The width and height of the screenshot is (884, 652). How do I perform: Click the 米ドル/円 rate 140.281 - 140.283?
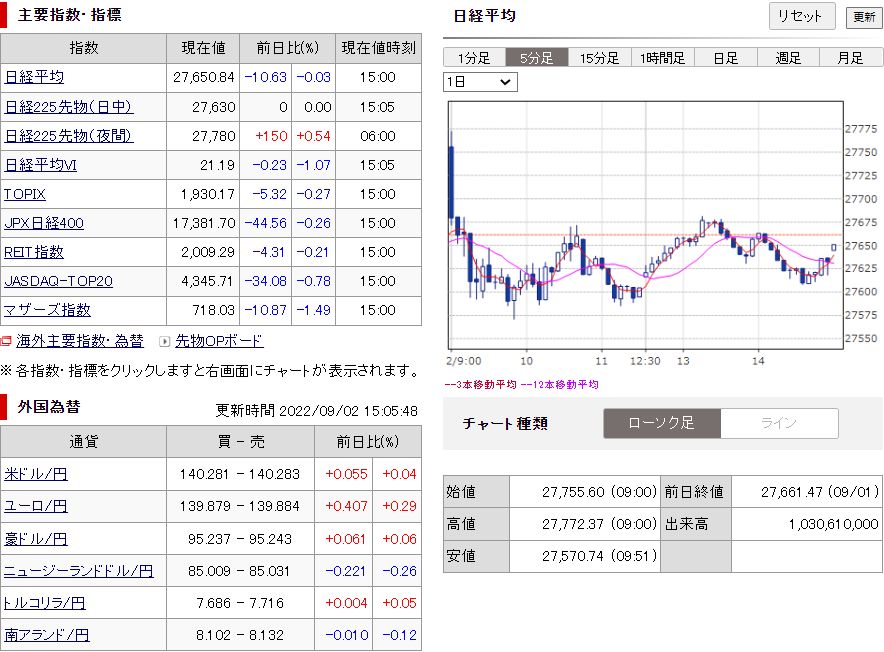point(240,474)
